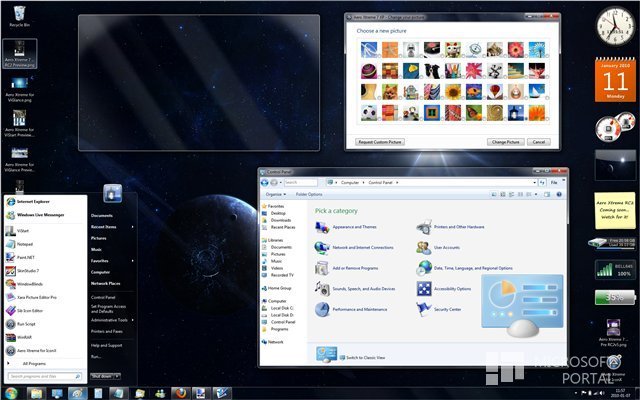This screenshot has width=640, height=400.
Task: Click the Control Panel back navigation button
Action: coord(264,182)
